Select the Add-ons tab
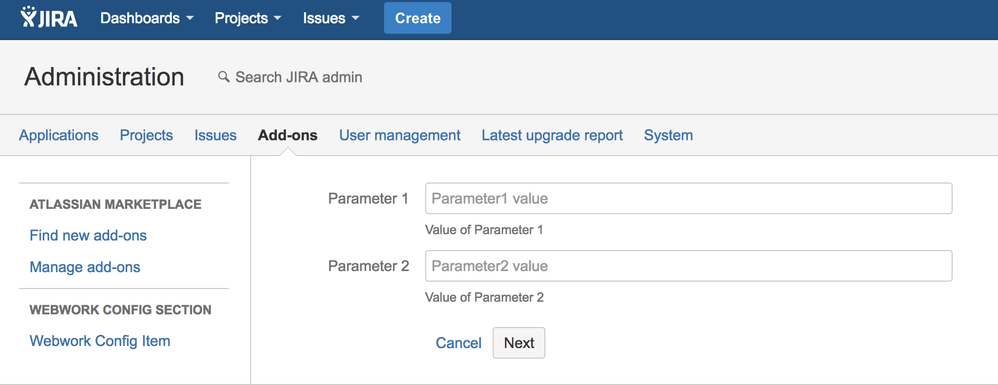The image size is (998, 385). 288,136
